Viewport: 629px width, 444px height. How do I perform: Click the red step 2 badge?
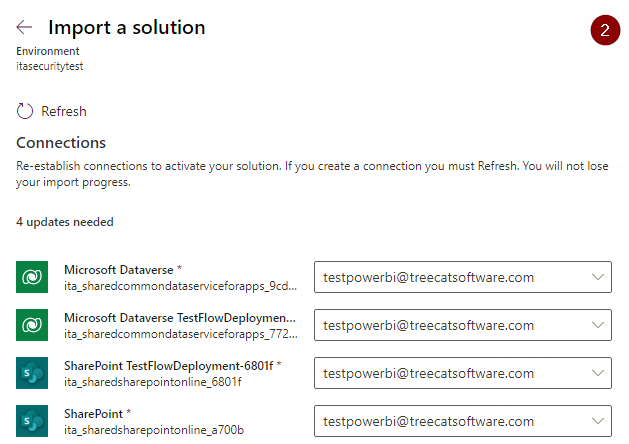pyautogui.click(x=604, y=30)
